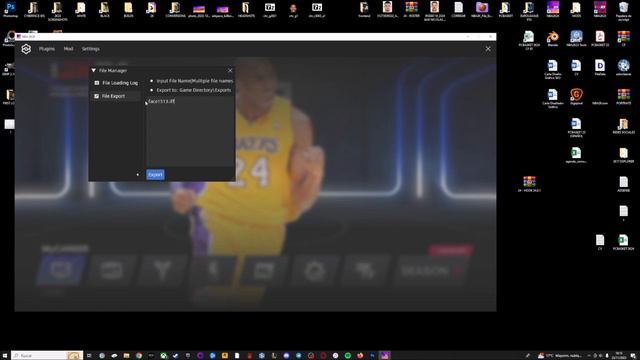The height and width of the screenshot is (360, 640).
Task: Click the blue Export button
Action: click(155, 175)
